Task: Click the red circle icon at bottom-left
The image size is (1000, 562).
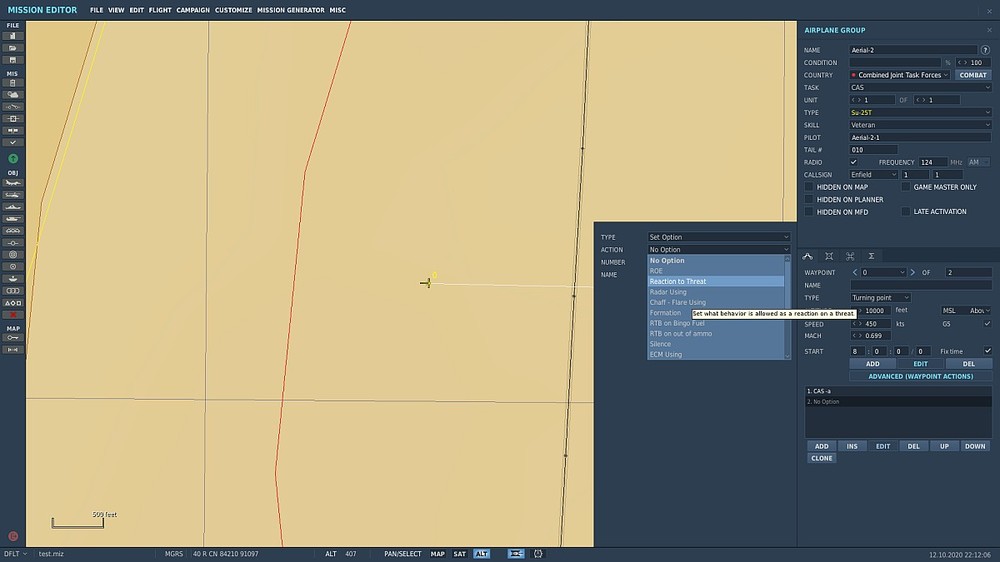Action: click(13, 536)
